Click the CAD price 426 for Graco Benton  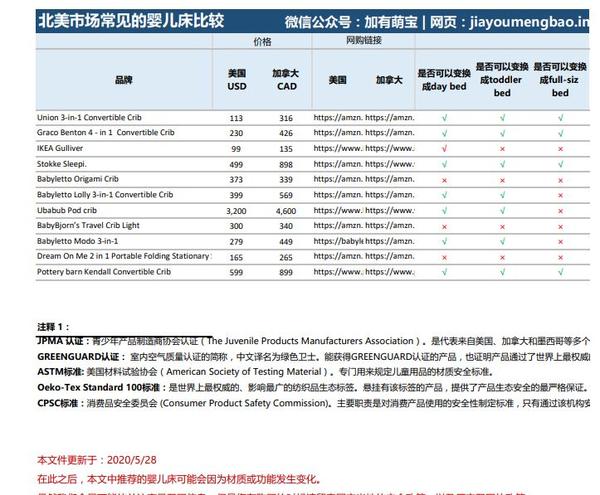tap(286, 133)
